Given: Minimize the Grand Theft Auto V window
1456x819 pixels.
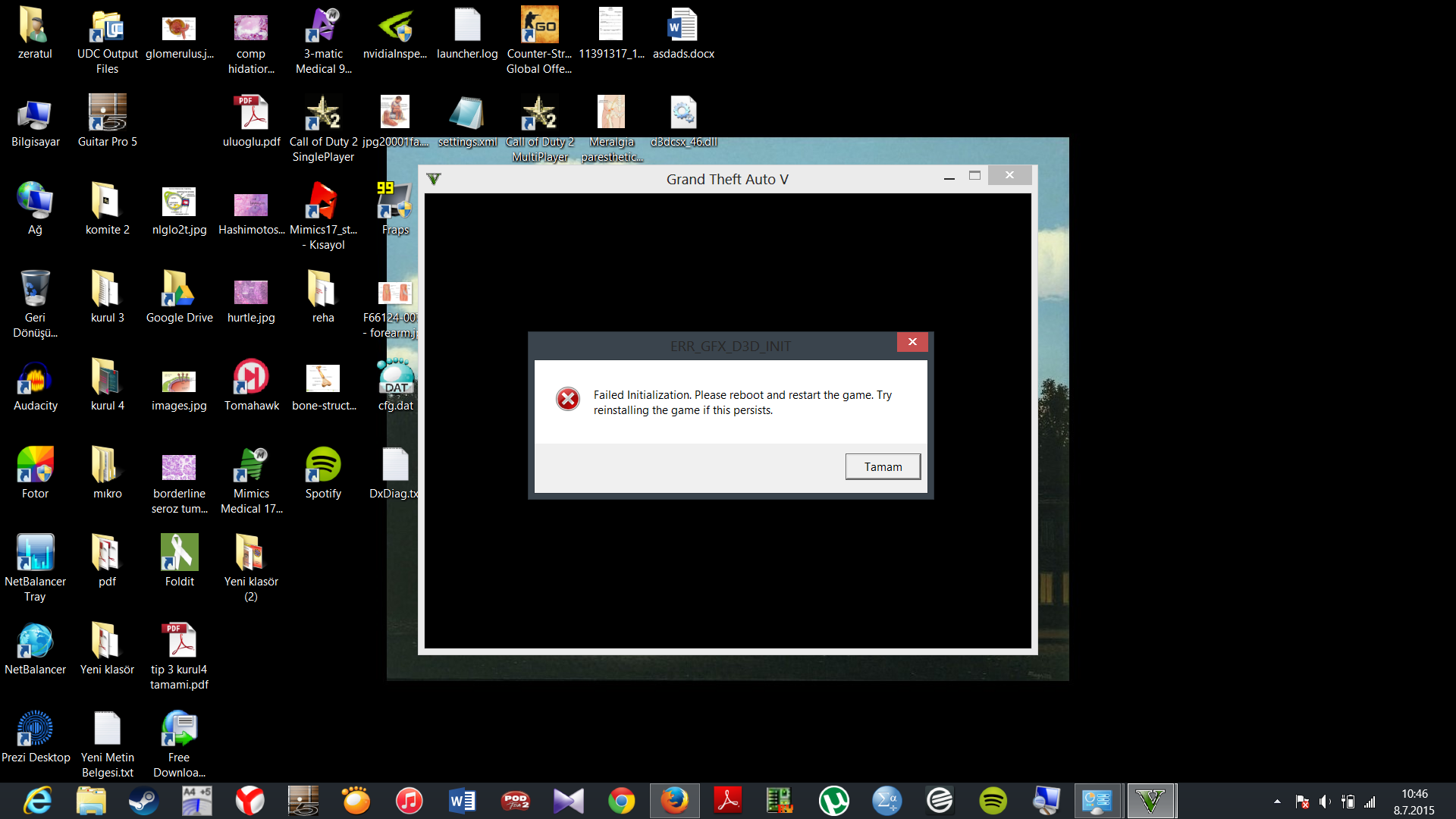Looking at the screenshot, I should click(x=949, y=177).
